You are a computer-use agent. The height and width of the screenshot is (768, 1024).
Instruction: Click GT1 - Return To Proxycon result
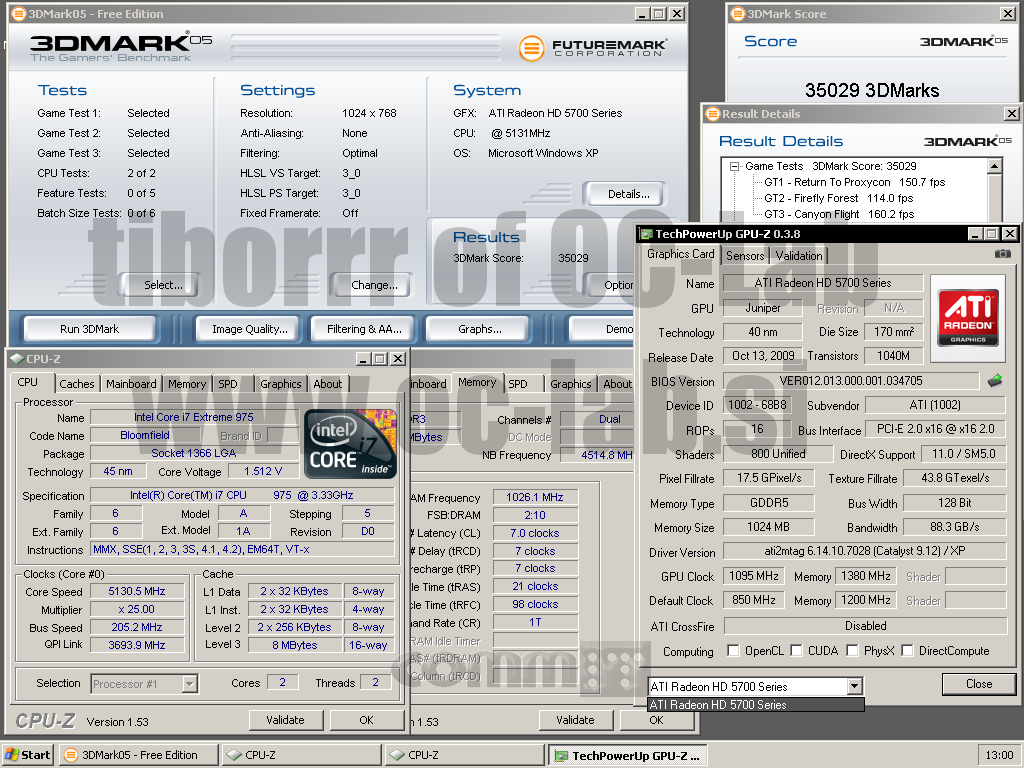tap(855, 182)
